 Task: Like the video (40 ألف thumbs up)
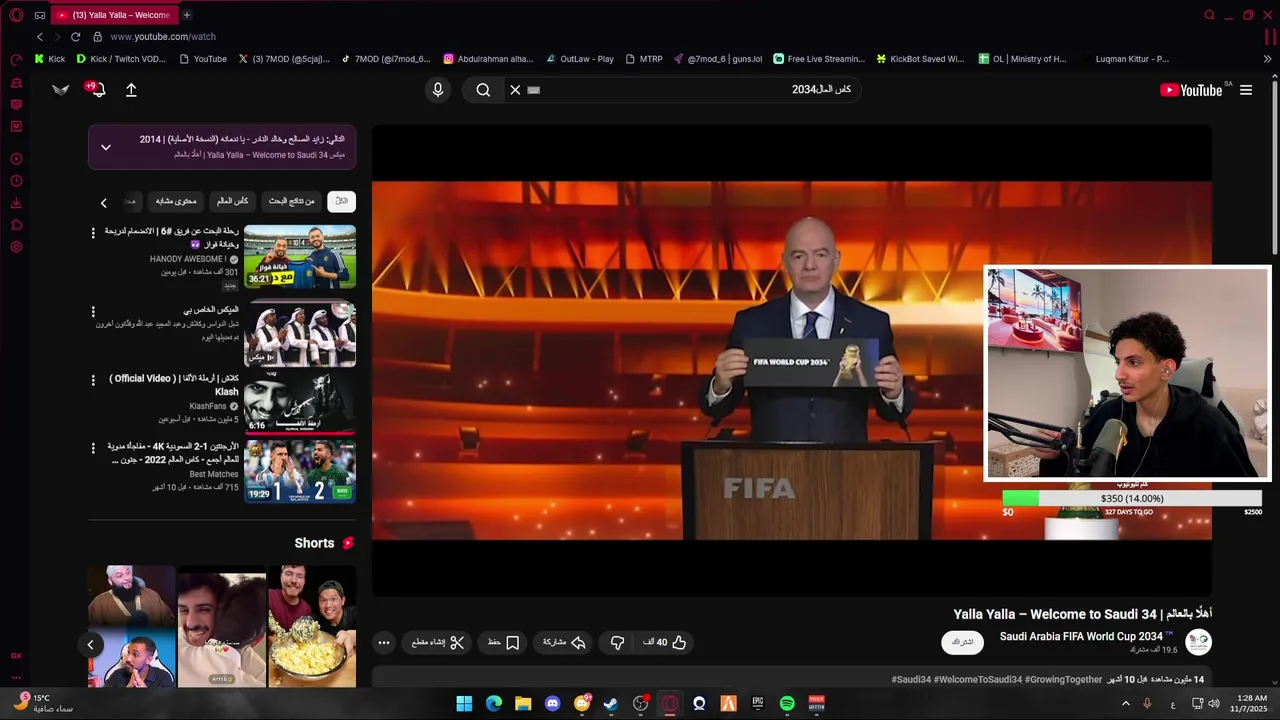point(665,643)
